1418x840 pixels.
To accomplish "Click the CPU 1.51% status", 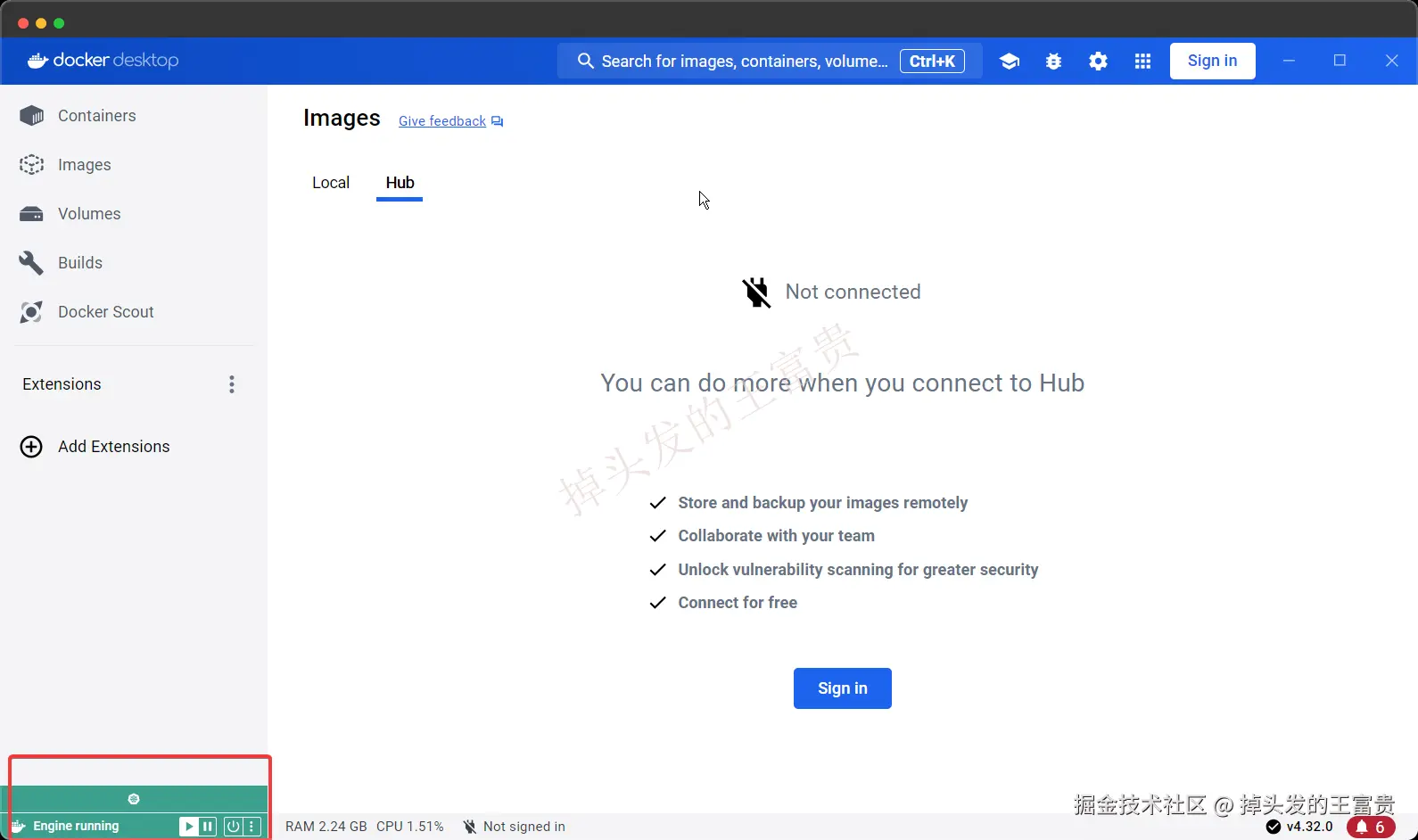I will 410,827.
